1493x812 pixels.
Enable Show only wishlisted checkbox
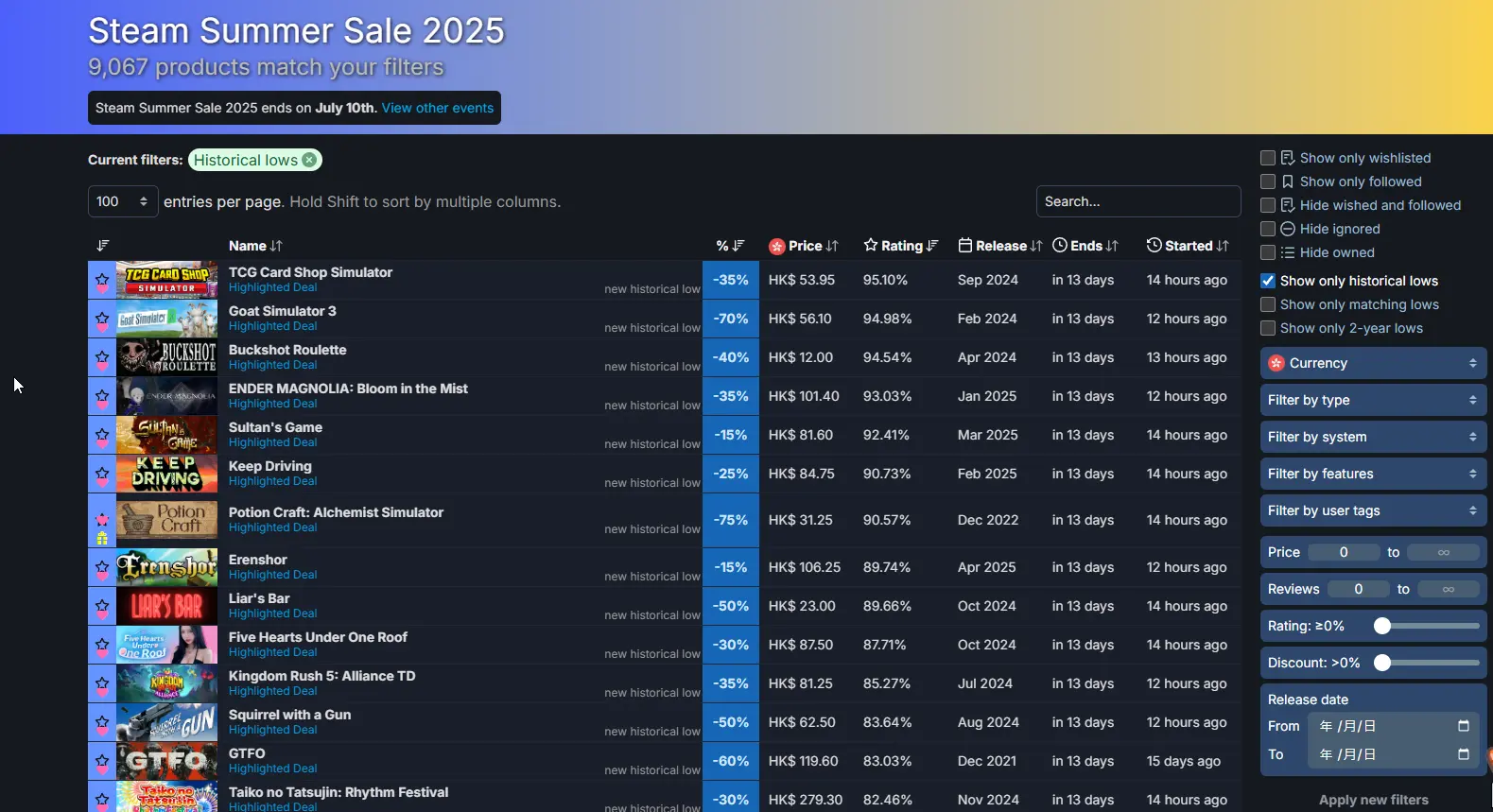[1268, 158]
